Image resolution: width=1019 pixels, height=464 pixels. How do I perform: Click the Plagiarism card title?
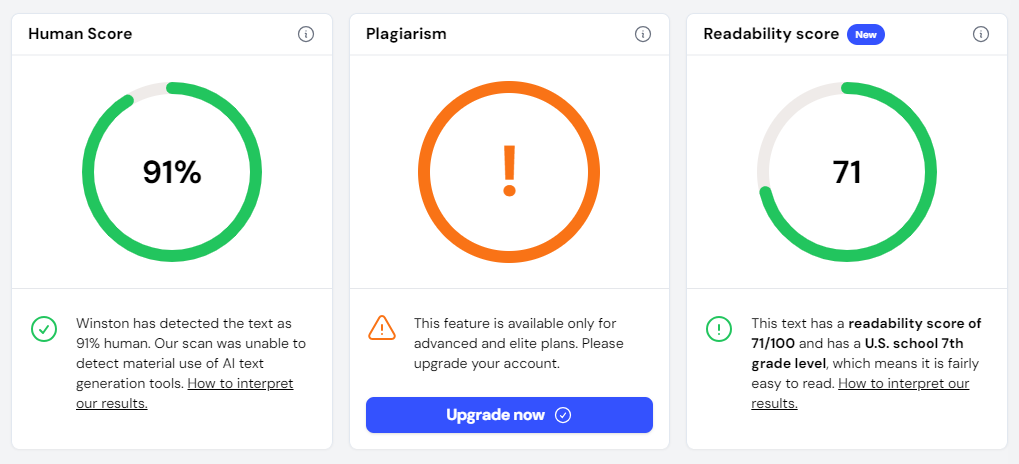(406, 34)
